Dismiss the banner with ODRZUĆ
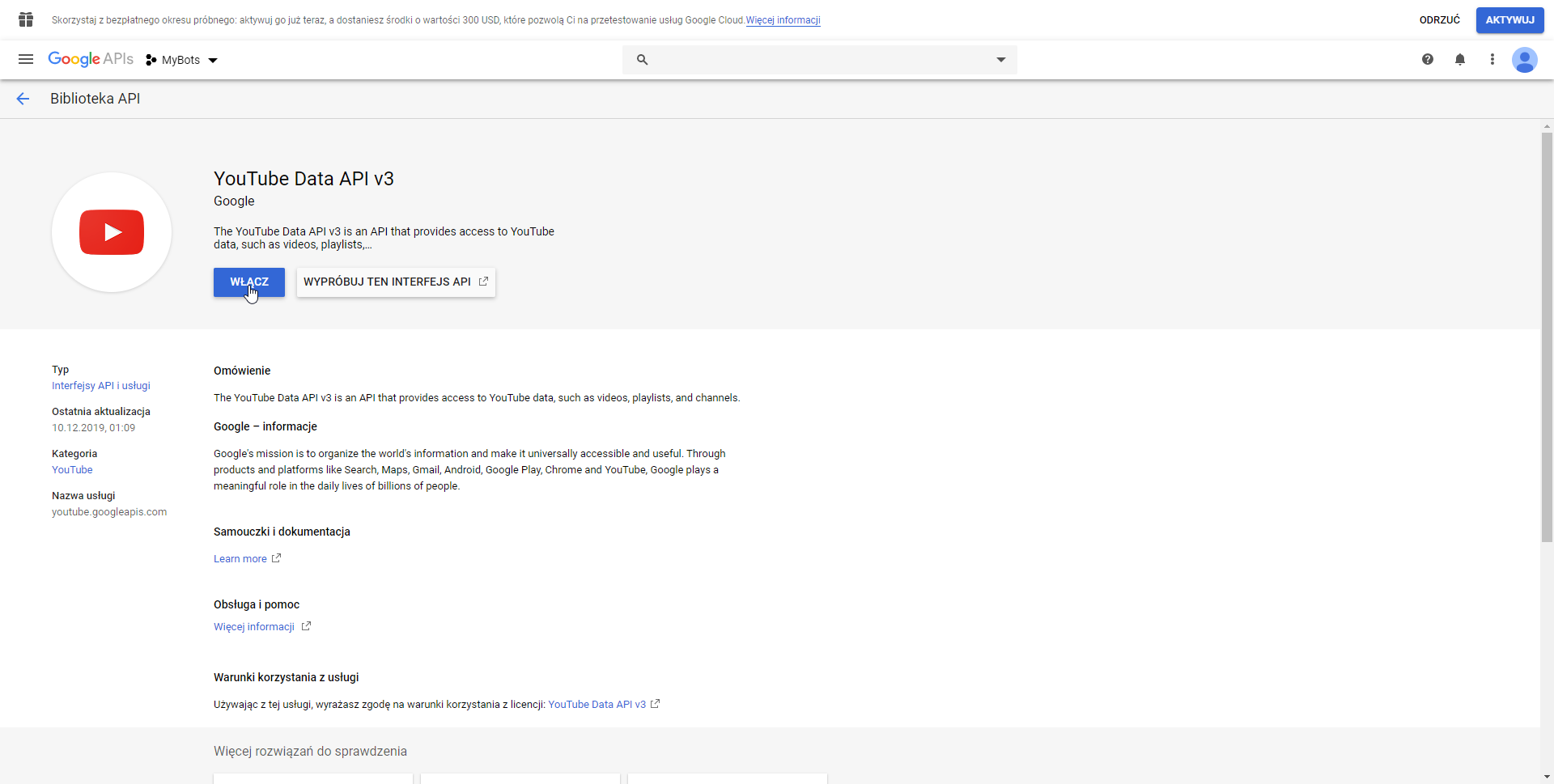1554x784 pixels. [1439, 20]
